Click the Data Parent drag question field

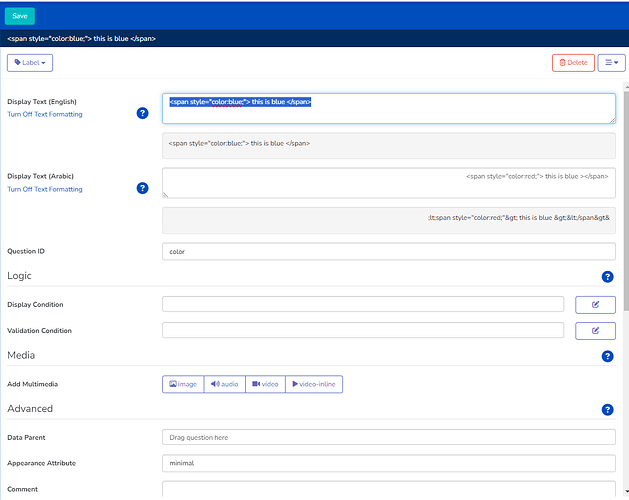pos(389,437)
